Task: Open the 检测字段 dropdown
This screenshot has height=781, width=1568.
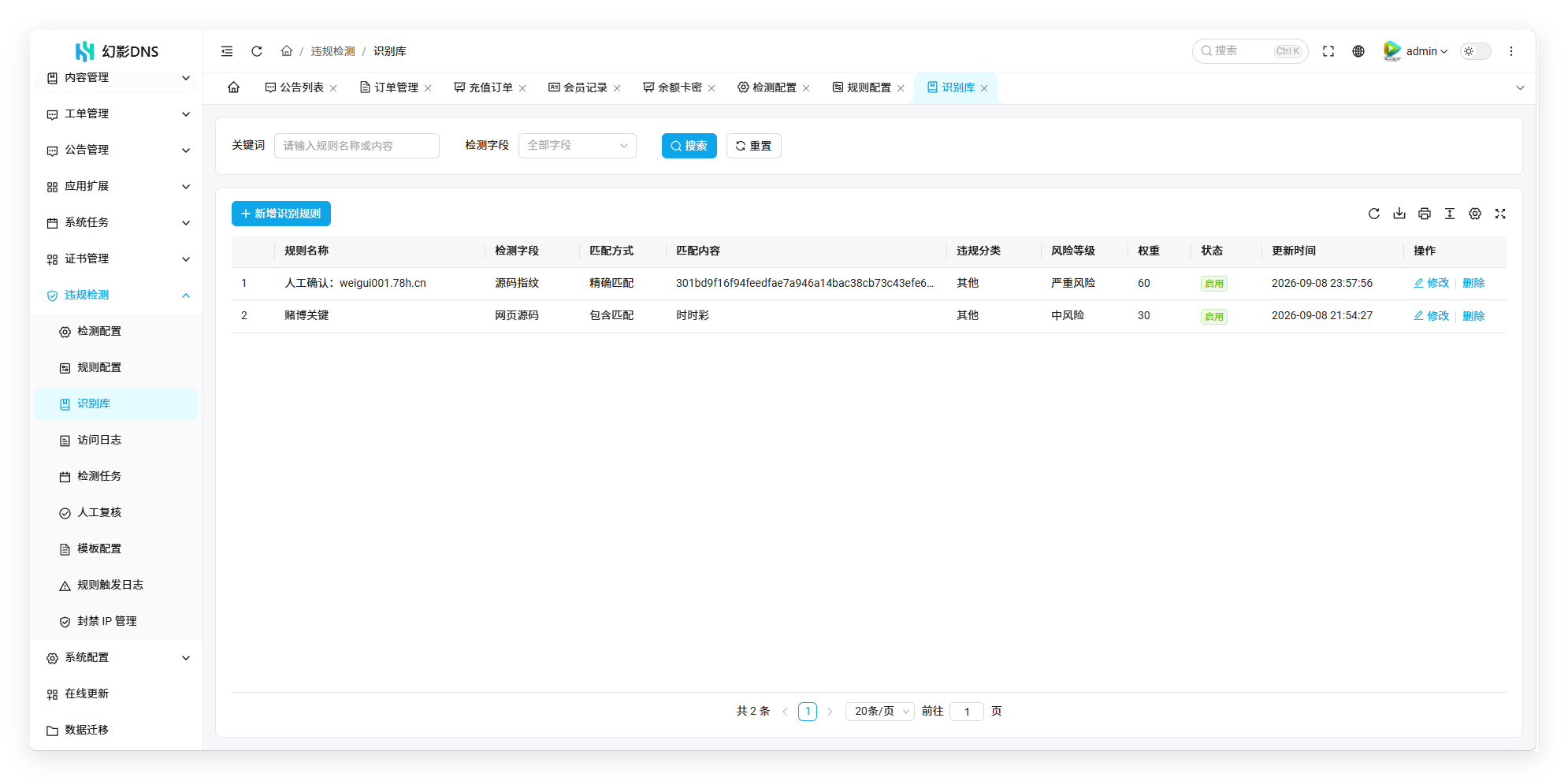Action: tap(578, 146)
